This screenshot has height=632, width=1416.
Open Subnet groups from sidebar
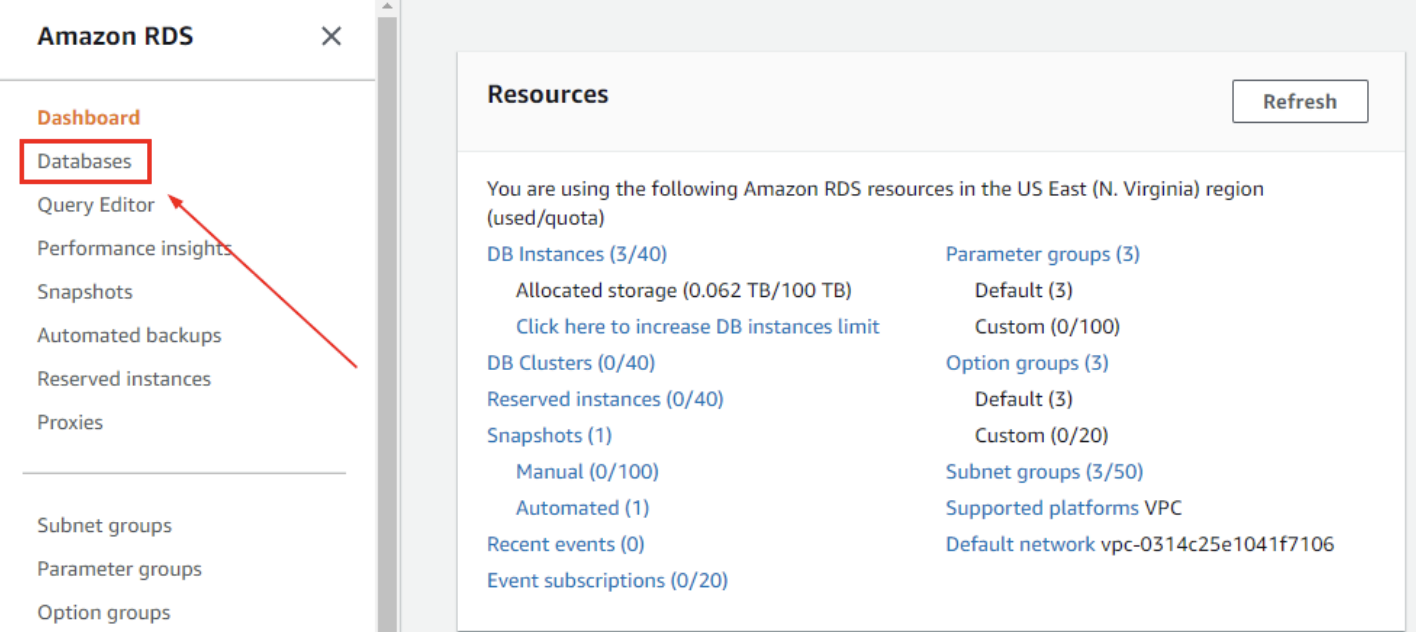tap(104, 525)
